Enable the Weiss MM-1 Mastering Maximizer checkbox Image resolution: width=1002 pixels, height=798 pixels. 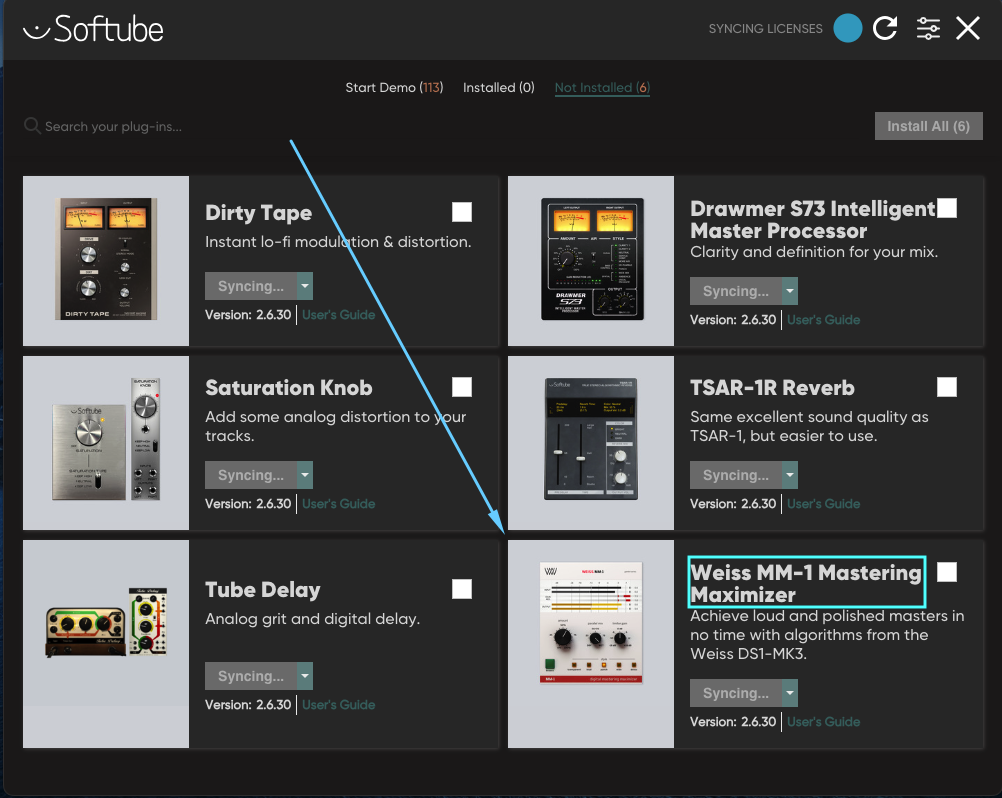click(946, 571)
